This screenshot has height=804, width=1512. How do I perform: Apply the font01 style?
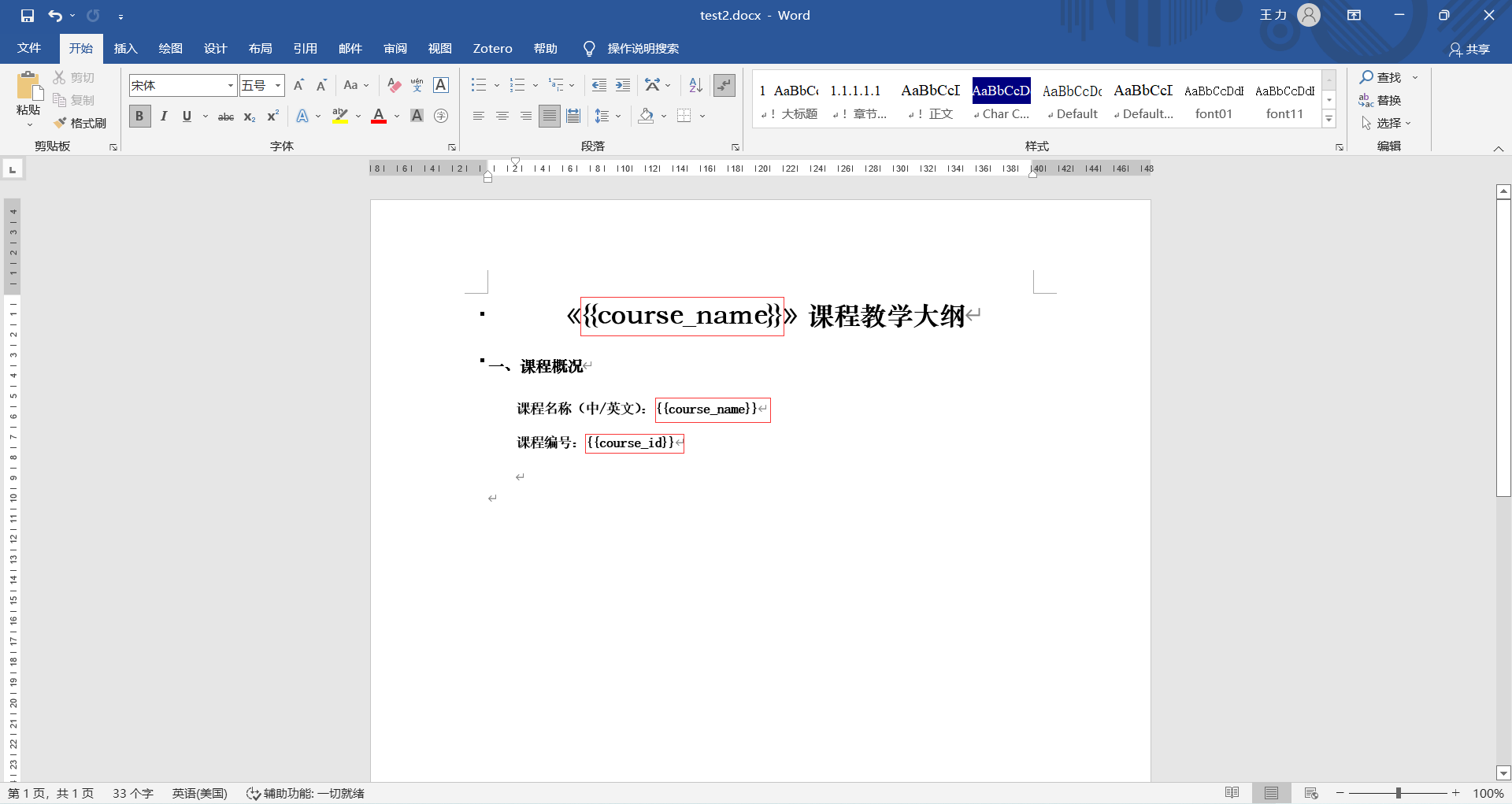(x=1214, y=102)
